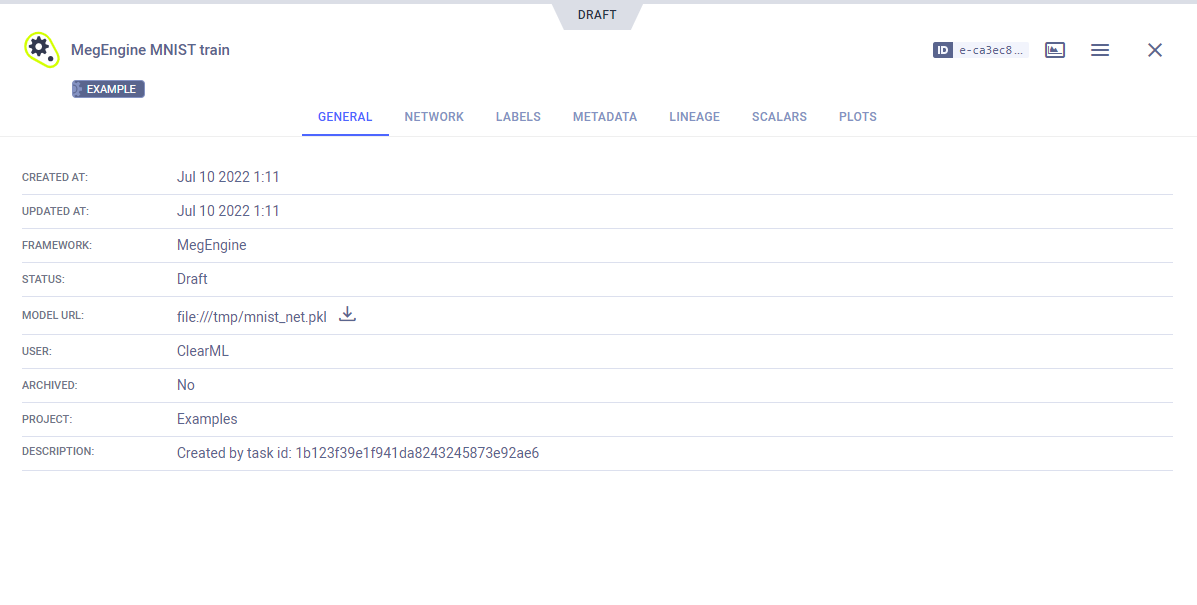Click the DRAFT status banner at top
The image size is (1197, 605).
coord(597,15)
